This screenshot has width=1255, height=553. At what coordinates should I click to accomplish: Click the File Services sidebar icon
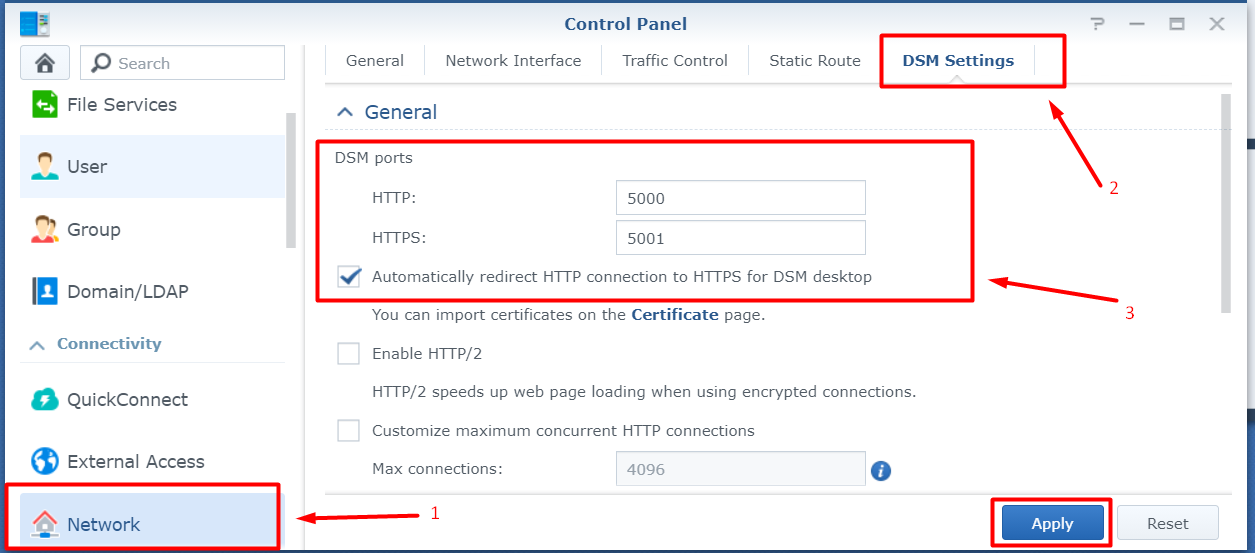(45, 104)
